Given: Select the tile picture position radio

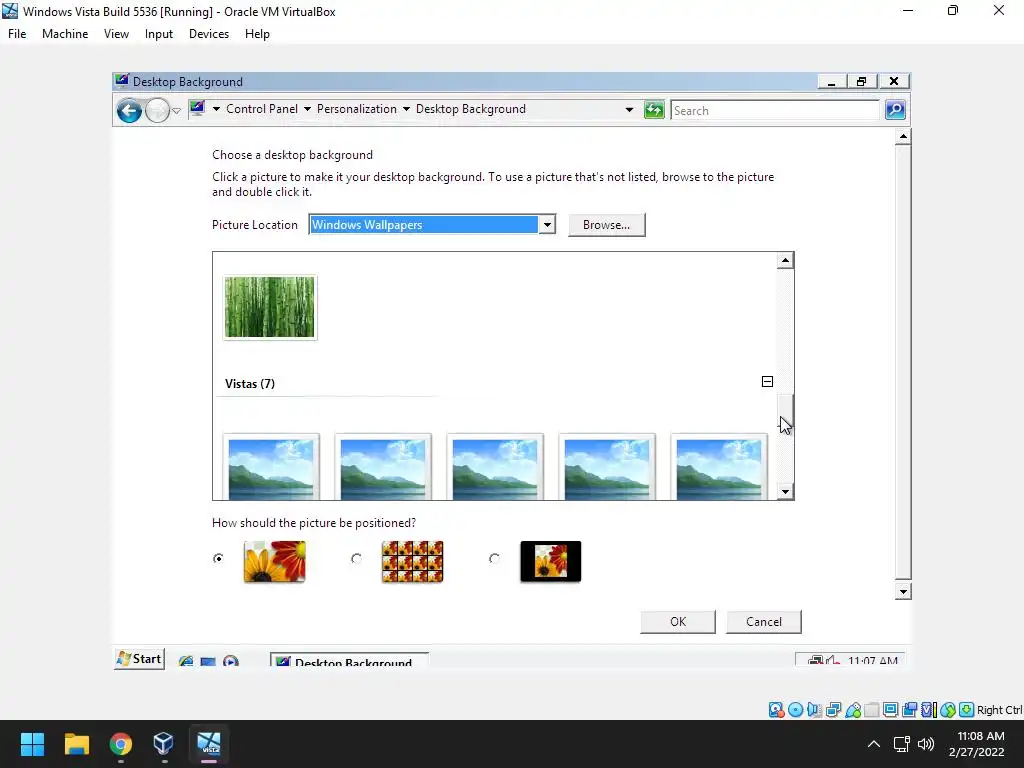Looking at the screenshot, I should [x=357, y=558].
